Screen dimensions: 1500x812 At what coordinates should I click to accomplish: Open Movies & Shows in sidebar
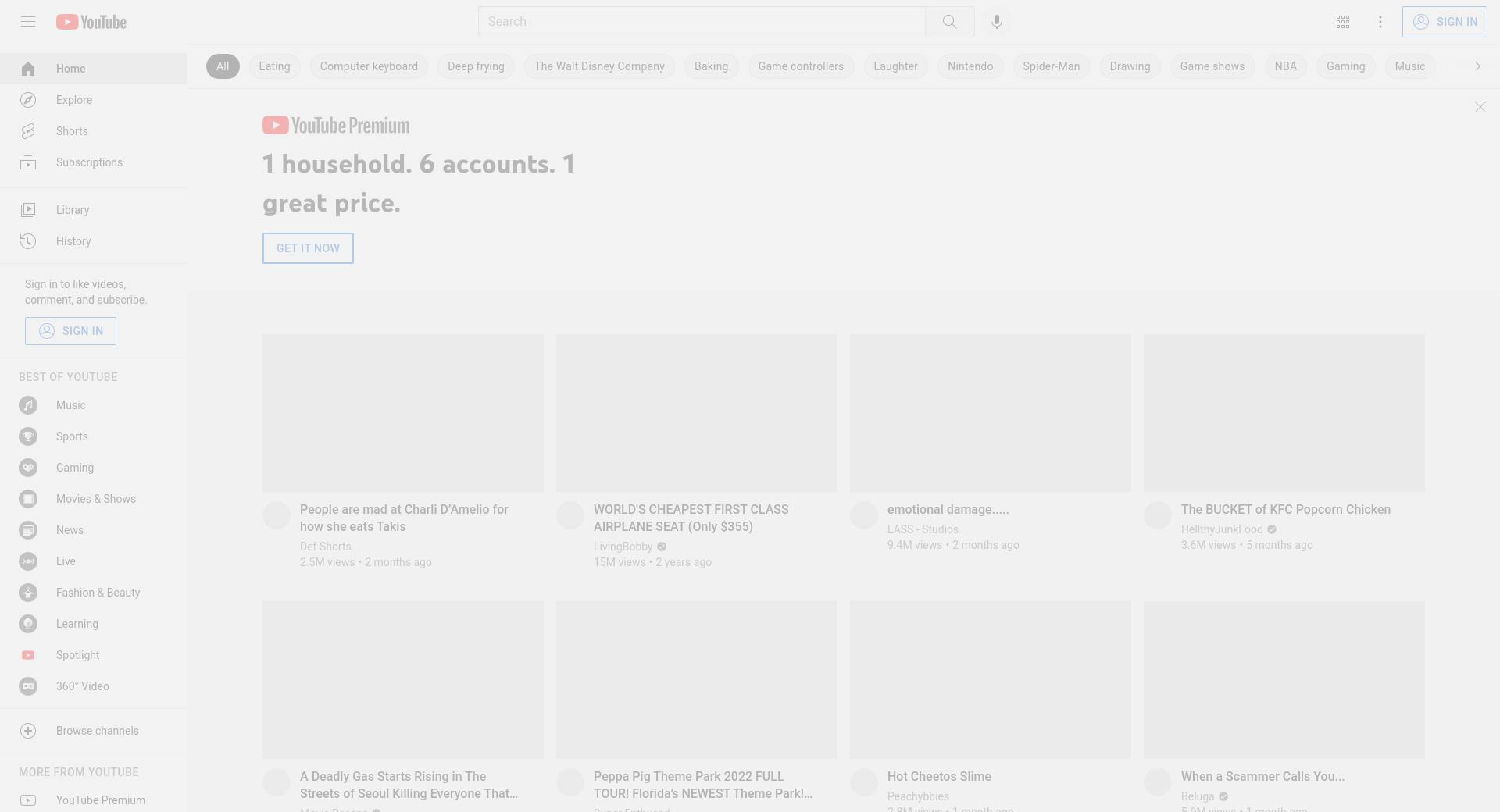point(94,499)
